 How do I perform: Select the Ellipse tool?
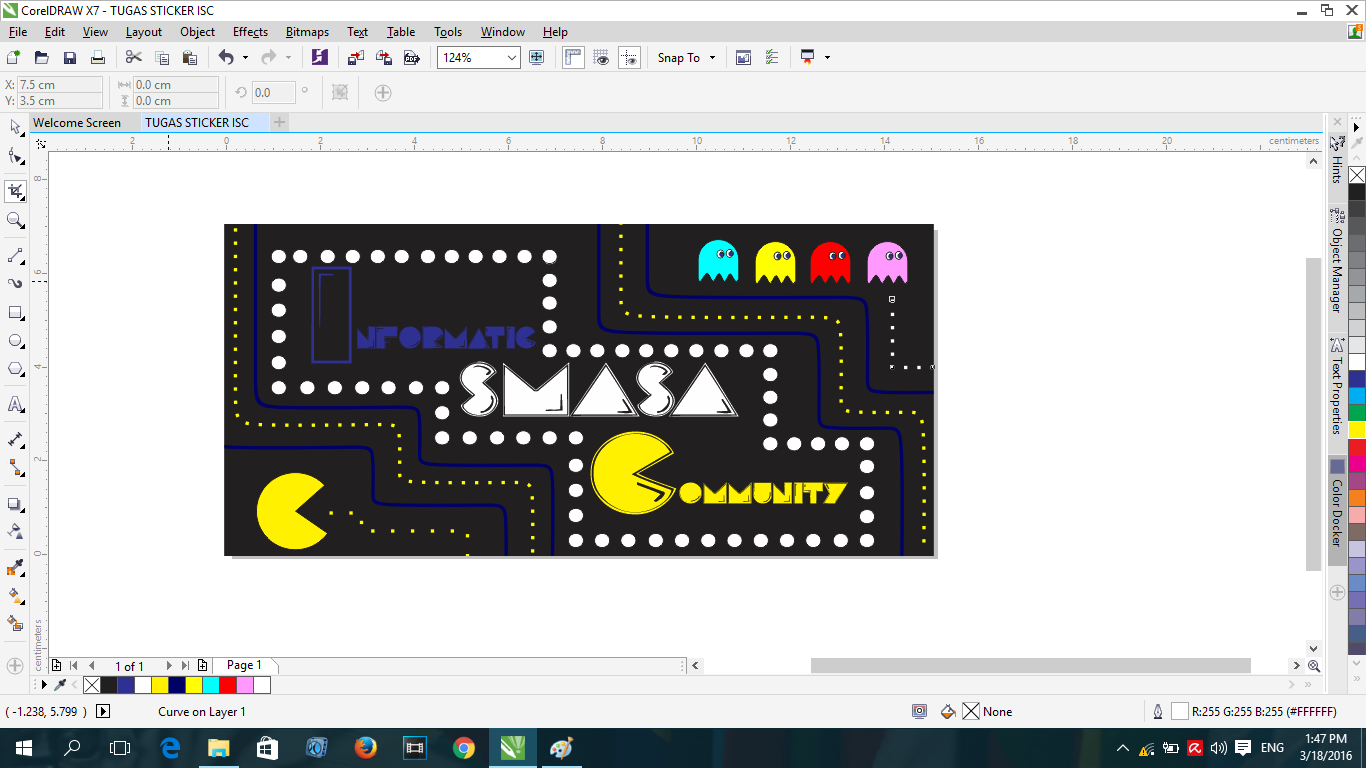click(x=15, y=340)
